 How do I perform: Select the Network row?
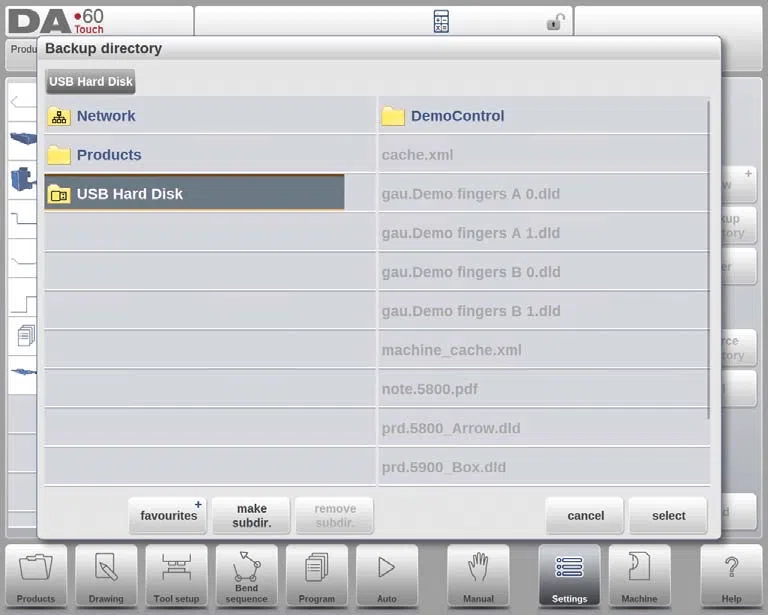click(x=210, y=116)
